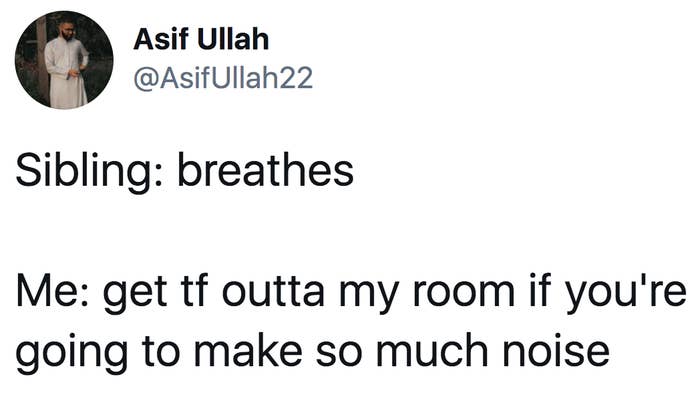Viewport: 700px width, 397px height.
Task: Click the word "Sibling:" in tweet
Action: [x=88, y=172]
